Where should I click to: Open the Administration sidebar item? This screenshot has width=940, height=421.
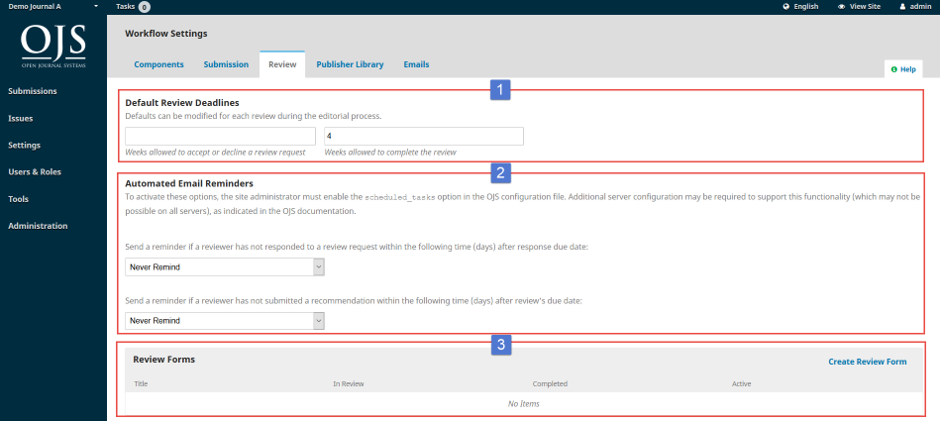(x=38, y=226)
